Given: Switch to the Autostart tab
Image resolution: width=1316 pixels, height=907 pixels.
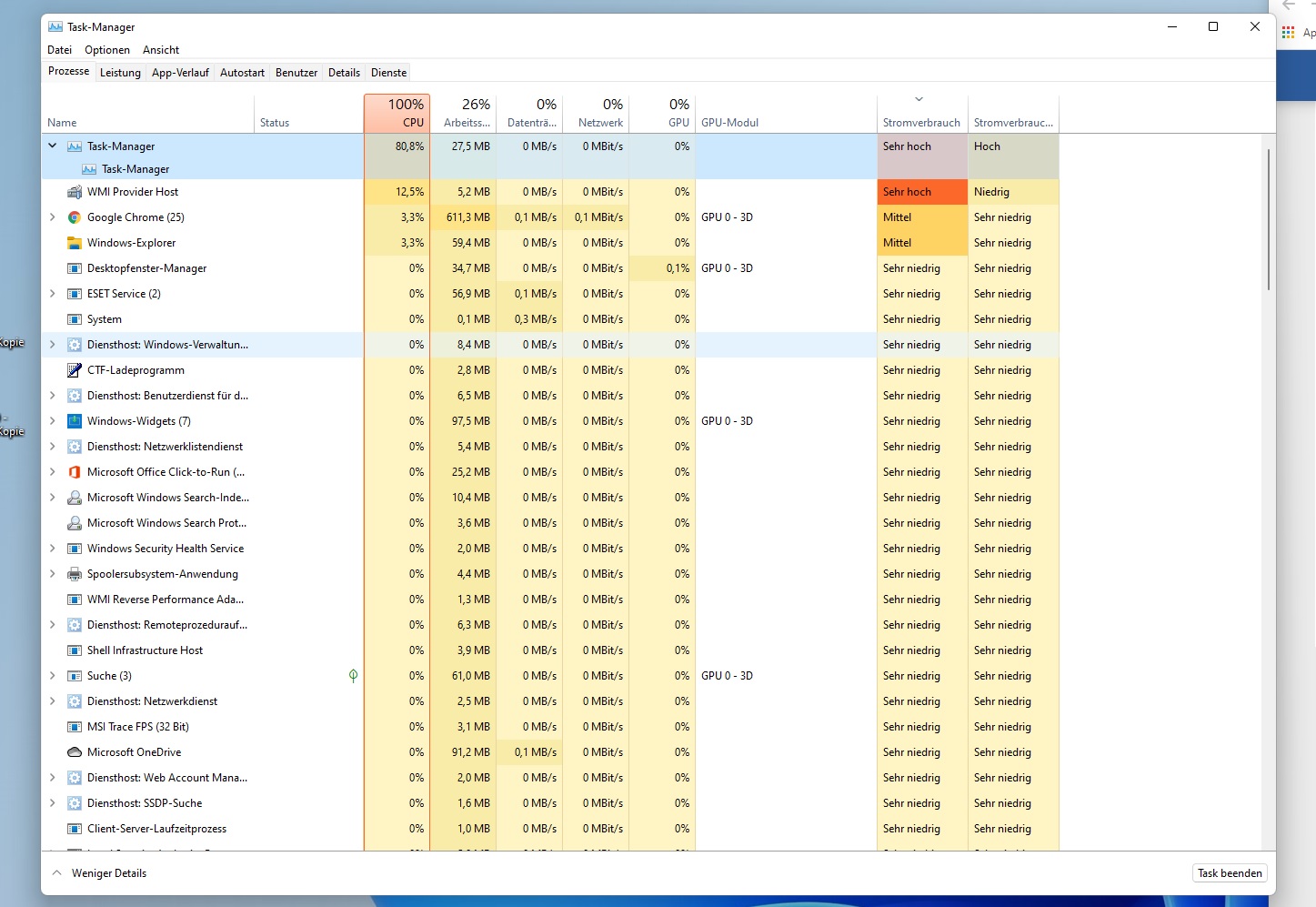Looking at the screenshot, I should tap(242, 73).
